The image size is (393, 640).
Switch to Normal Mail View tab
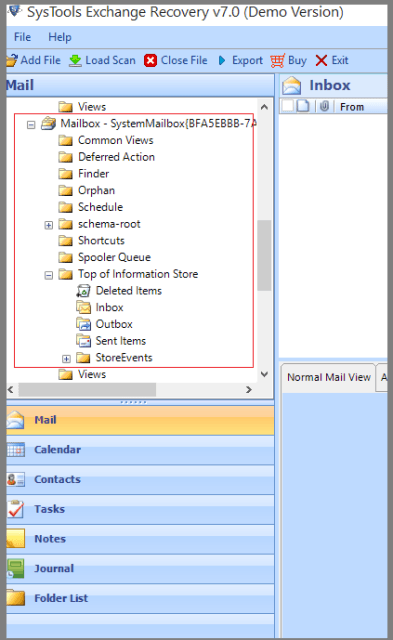(x=329, y=377)
